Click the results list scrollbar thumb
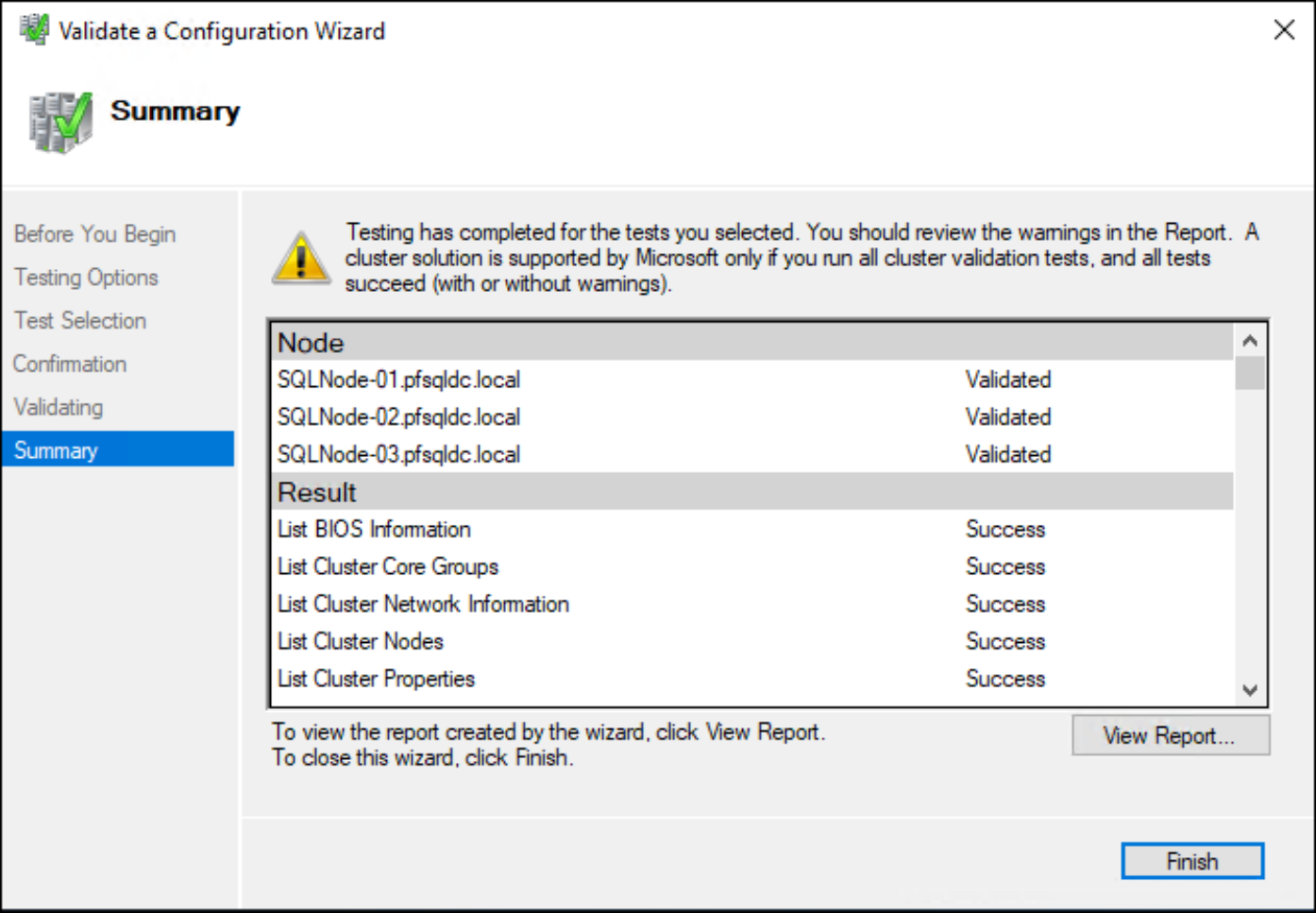Image resolution: width=1316 pixels, height=913 pixels. 1250,373
